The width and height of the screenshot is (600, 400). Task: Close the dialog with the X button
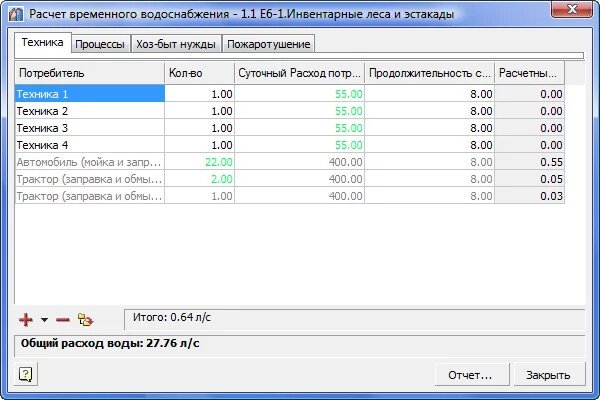[572, 9]
